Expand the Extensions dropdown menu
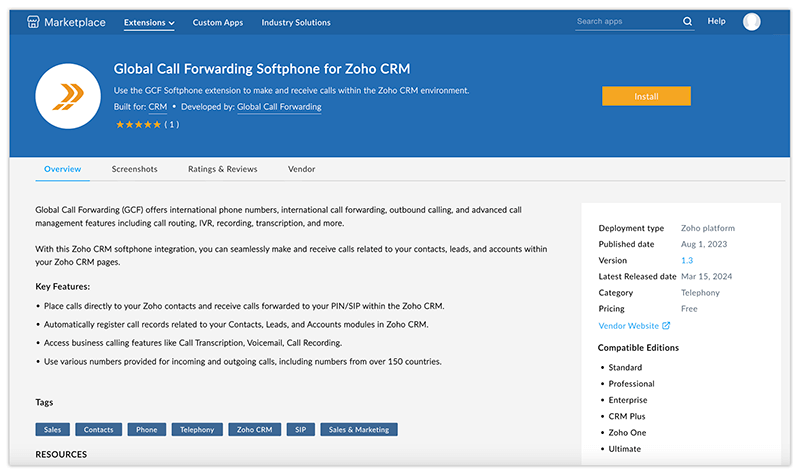Image resolution: width=800 pixels, height=476 pixels. coord(149,22)
